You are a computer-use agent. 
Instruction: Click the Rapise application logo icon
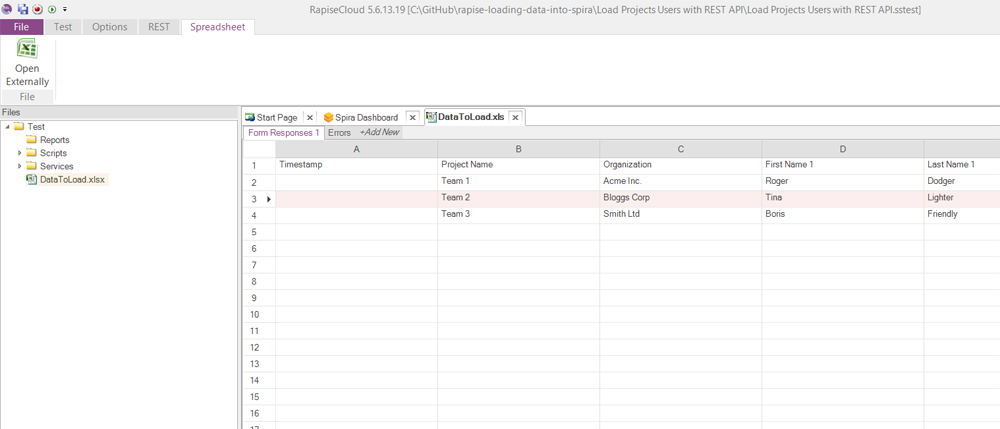[8, 8]
